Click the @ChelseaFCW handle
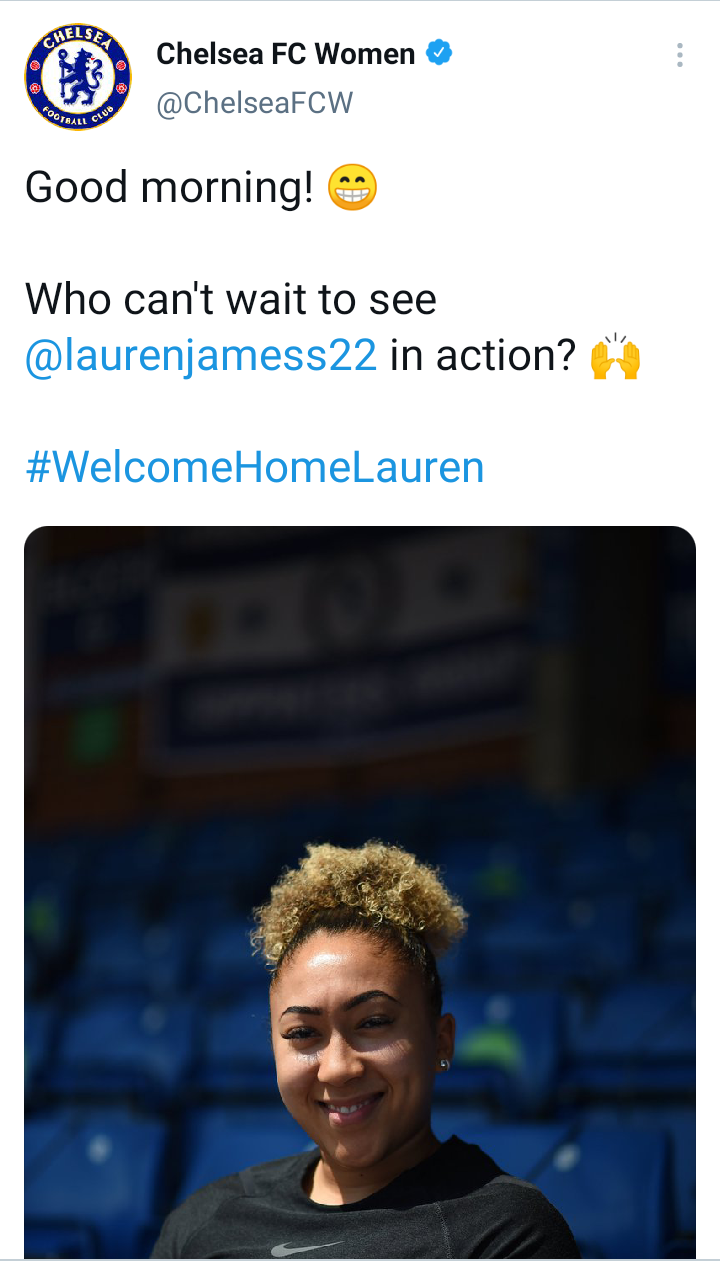Viewport: 720px width, 1268px height. [x=255, y=103]
